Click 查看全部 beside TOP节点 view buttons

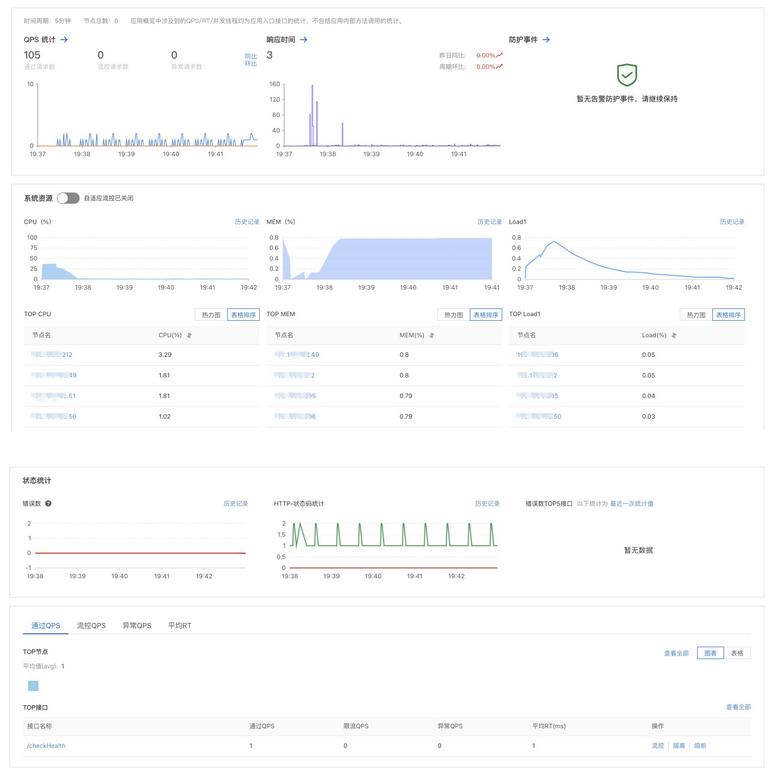tap(677, 653)
